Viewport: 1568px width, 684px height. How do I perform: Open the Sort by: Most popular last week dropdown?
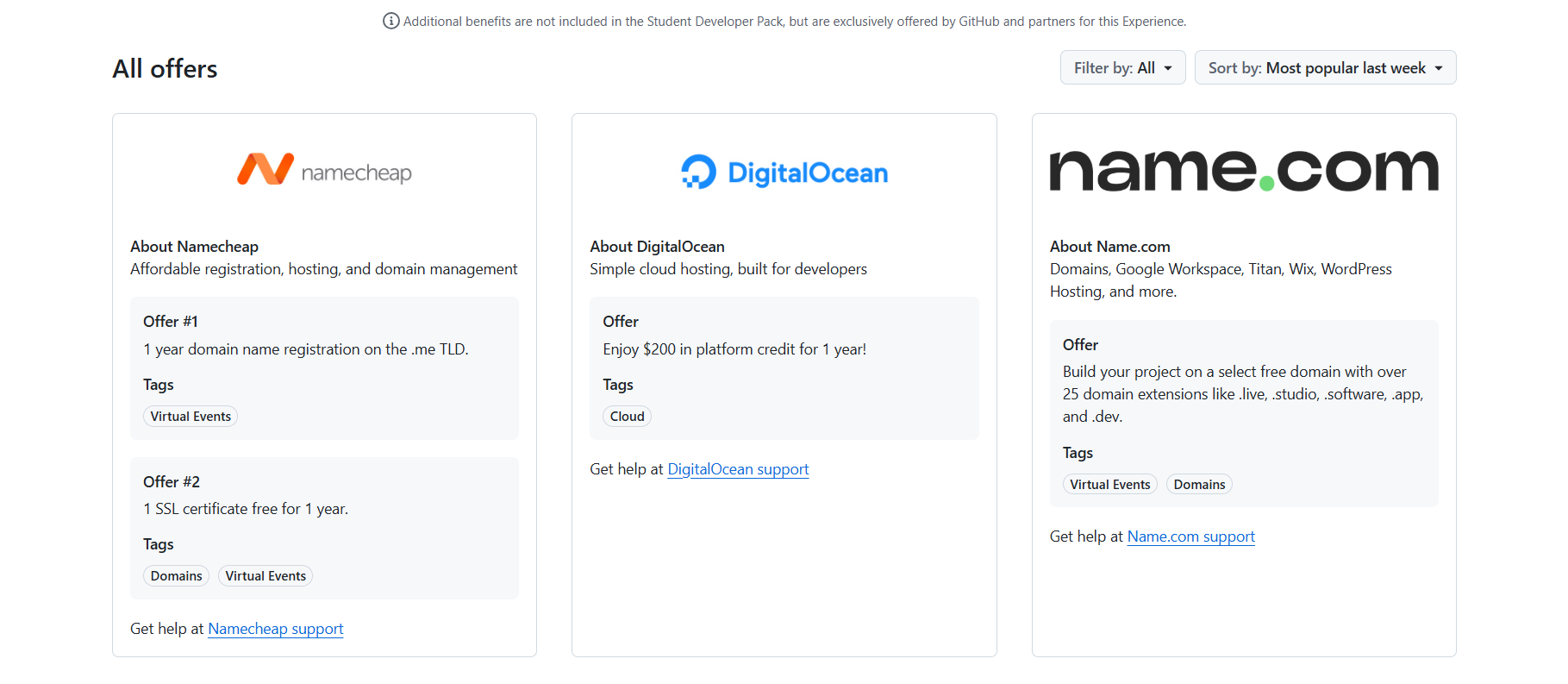1325,67
